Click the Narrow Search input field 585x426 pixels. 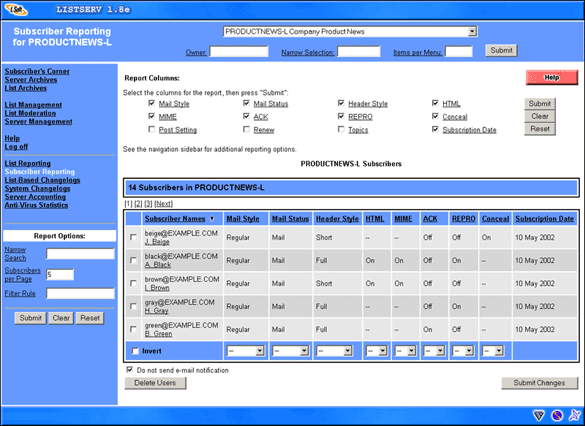[x=80, y=254]
